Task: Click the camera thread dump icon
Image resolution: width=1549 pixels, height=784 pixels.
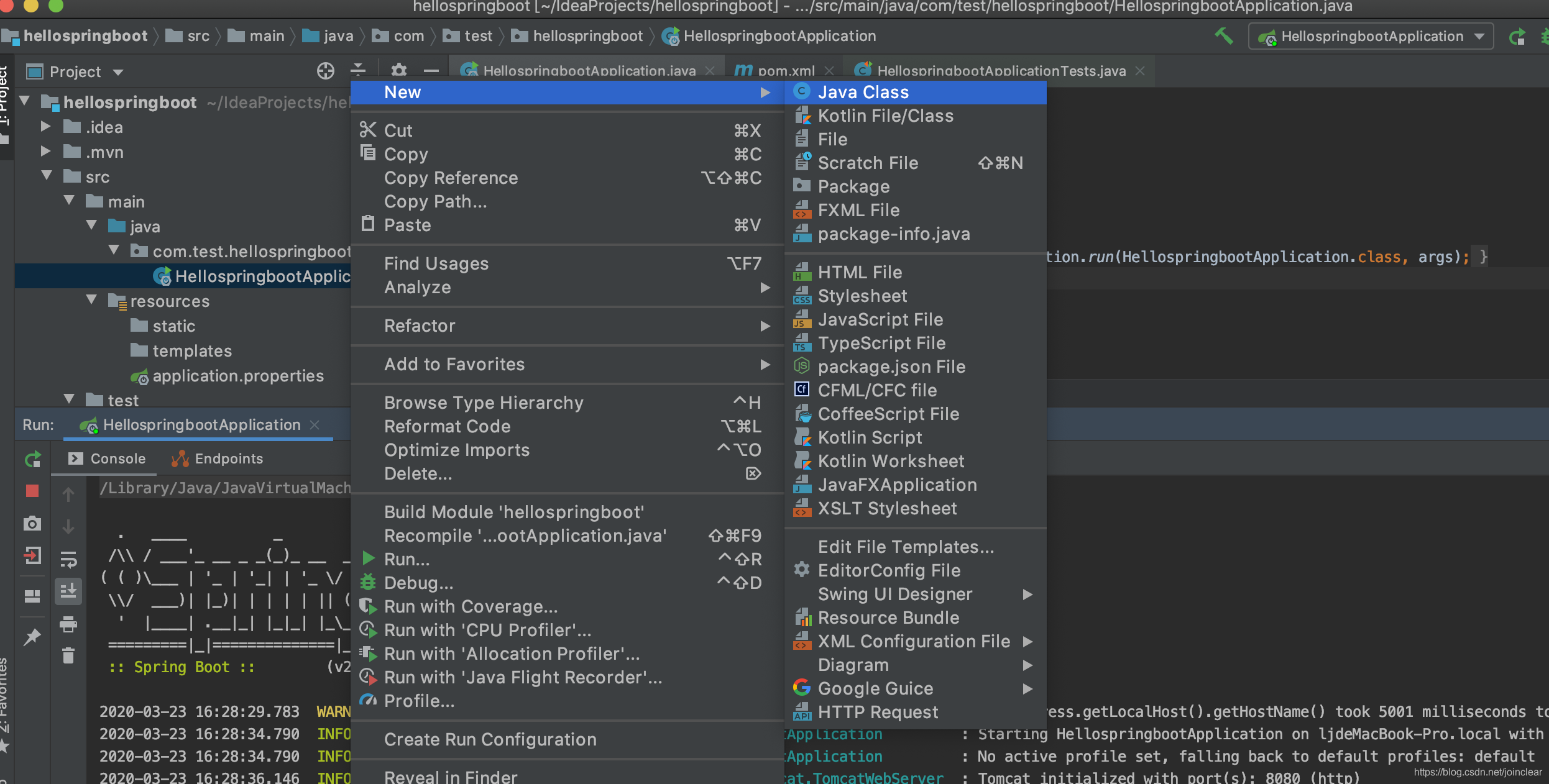Action: tap(32, 523)
